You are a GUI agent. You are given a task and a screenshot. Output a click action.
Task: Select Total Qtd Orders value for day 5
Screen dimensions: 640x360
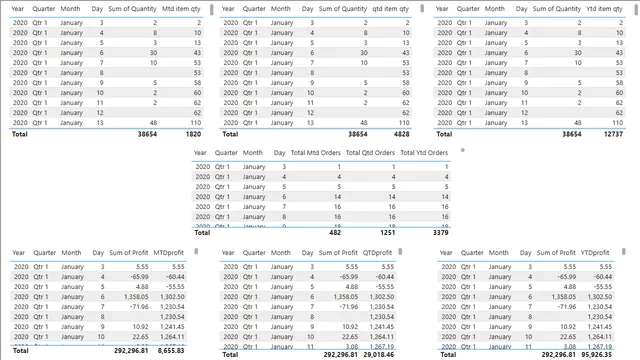point(393,187)
